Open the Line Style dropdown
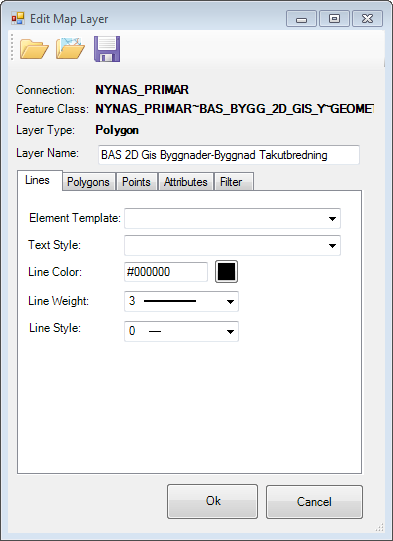Viewport: 393px width, 541px height. point(181,331)
